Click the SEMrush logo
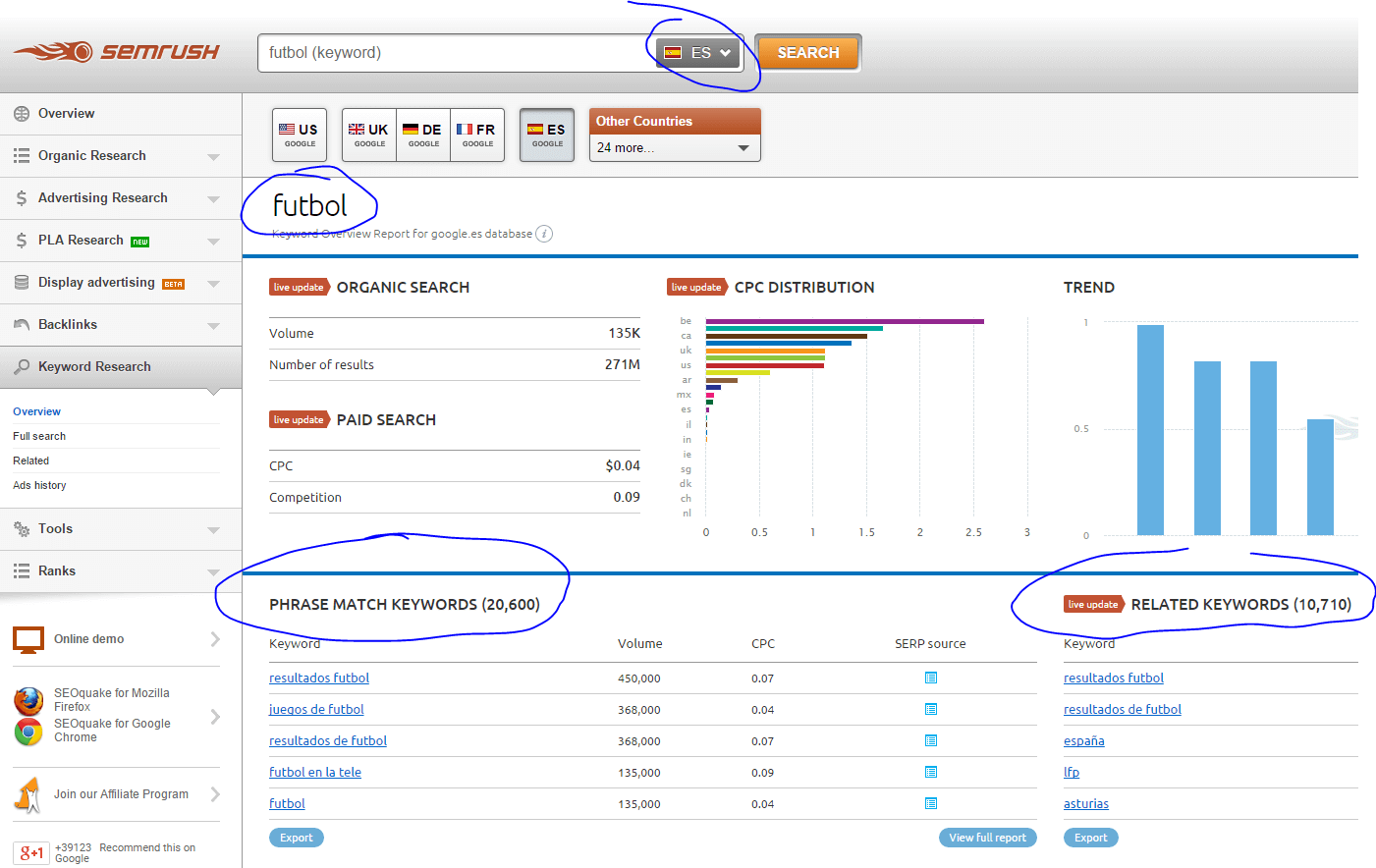 (116, 52)
